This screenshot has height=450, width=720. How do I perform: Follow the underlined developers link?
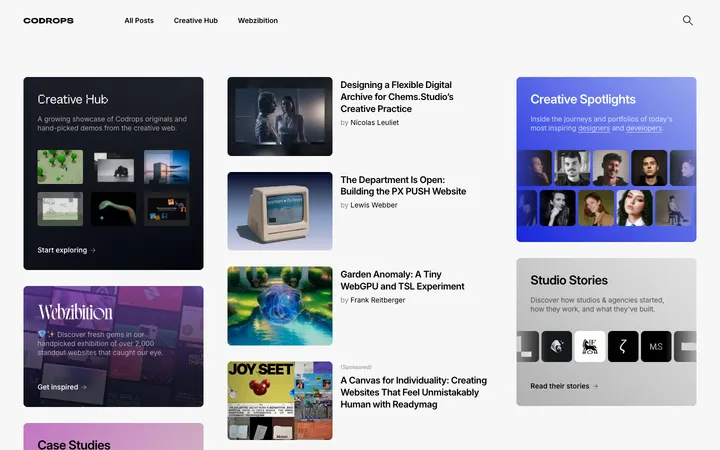point(644,129)
